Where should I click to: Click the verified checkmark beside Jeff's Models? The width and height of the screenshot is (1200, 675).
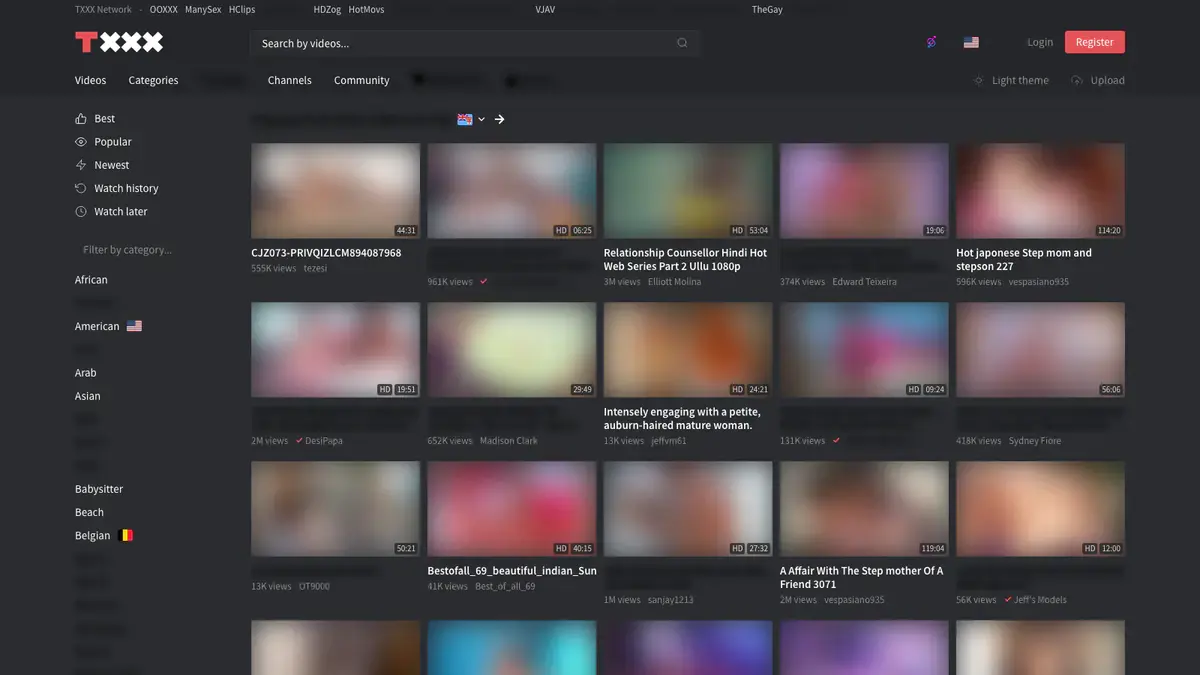(1008, 599)
